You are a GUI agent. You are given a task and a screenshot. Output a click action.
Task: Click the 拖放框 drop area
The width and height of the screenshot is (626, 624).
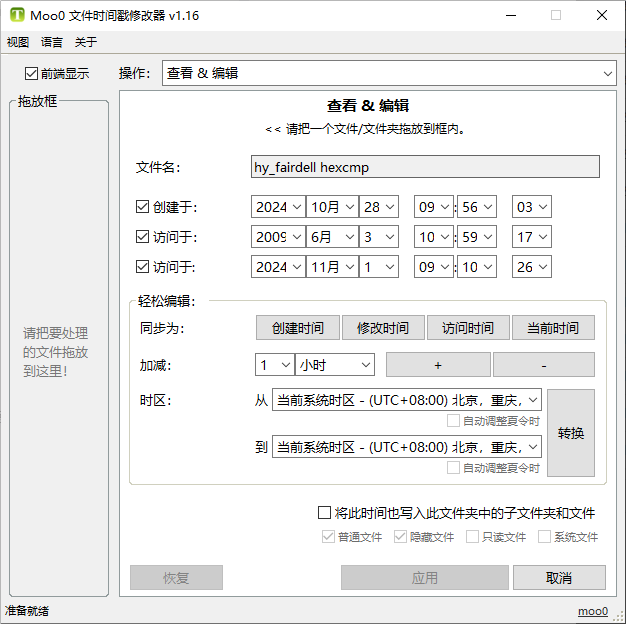(56, 350)
